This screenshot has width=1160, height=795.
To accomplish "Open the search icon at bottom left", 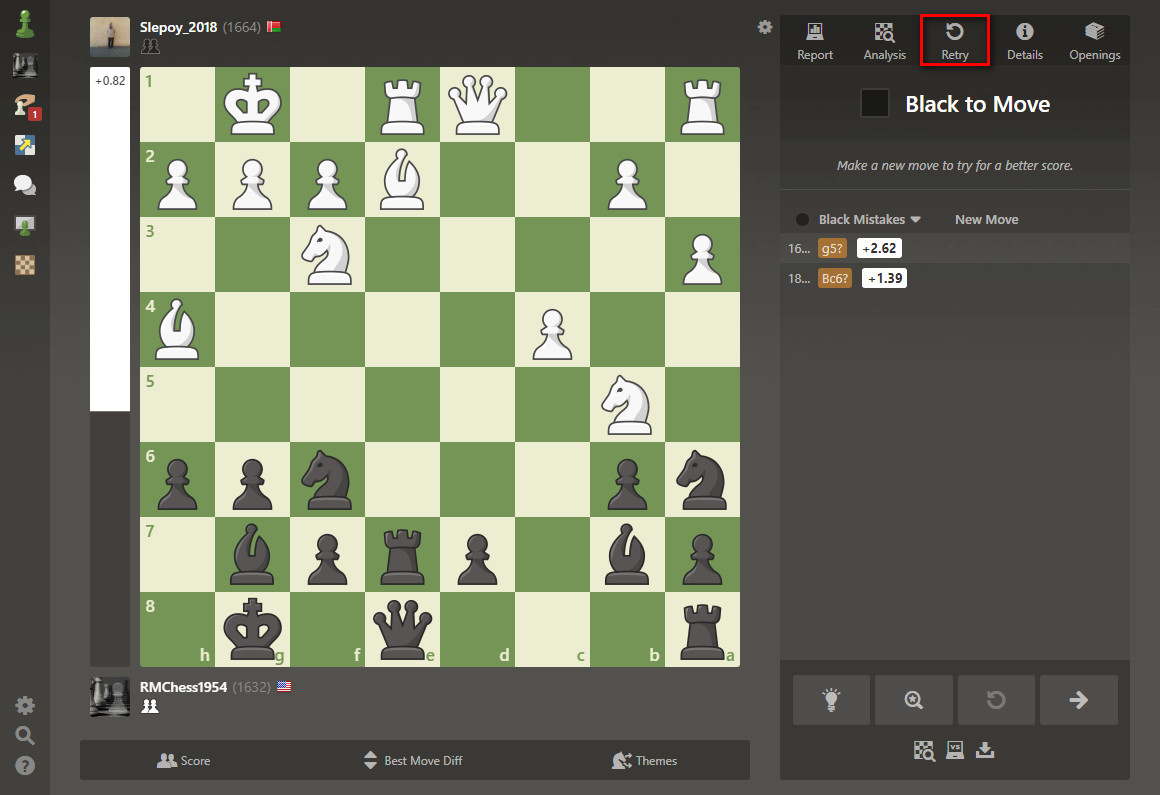I will [24, 734].
